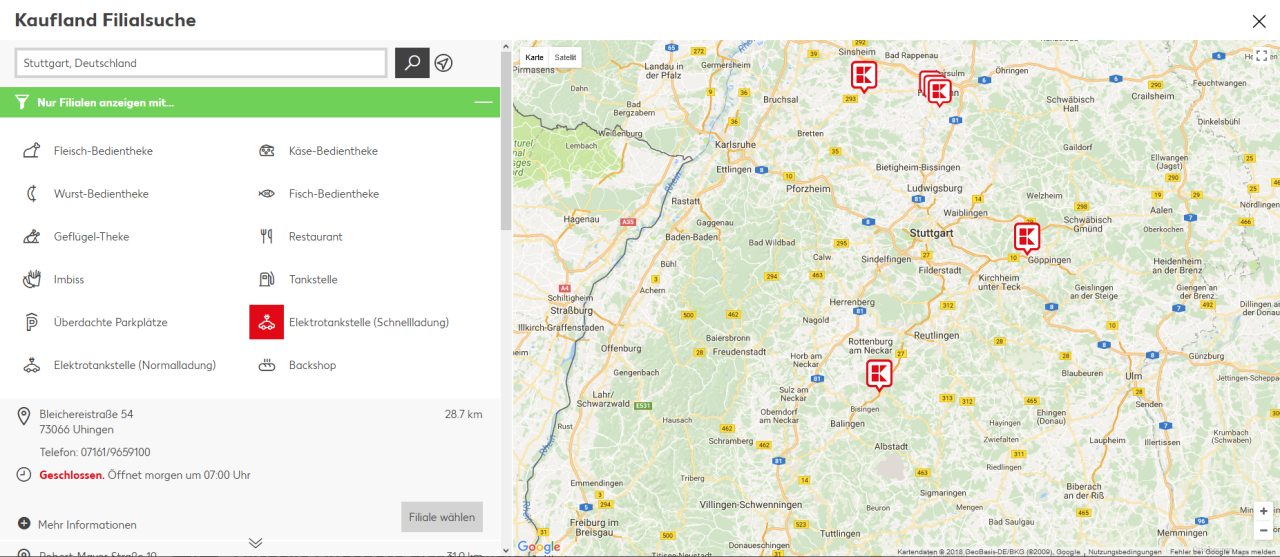
Task: Click the funnel filter icon
Action: pyautogui.click(x=22, y=102)
